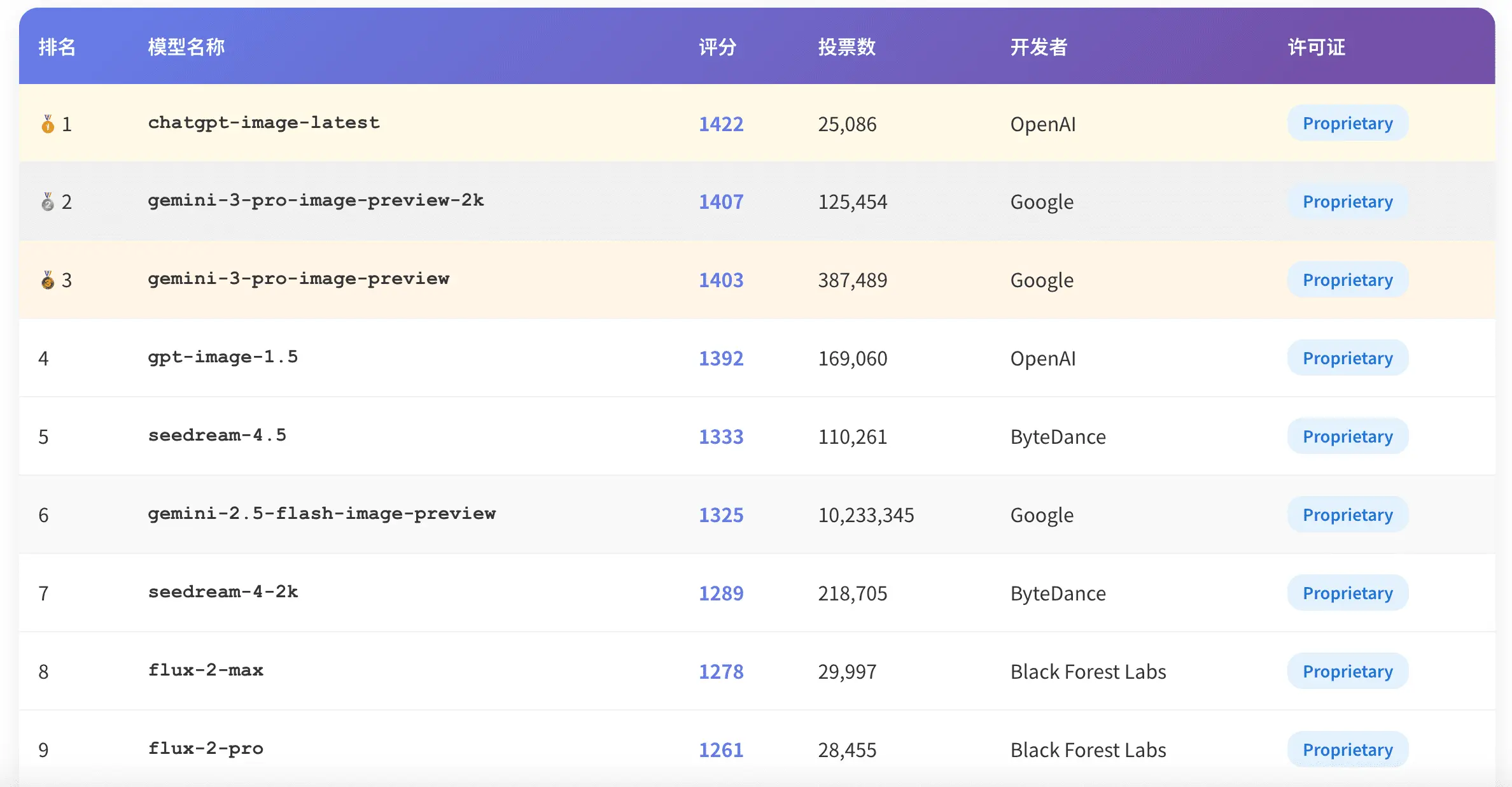The height and width of the screenshot is (787, 1512).
Task: Click the Proprietary badge for gpt-image-1.5
Action: pos(1348,358)
